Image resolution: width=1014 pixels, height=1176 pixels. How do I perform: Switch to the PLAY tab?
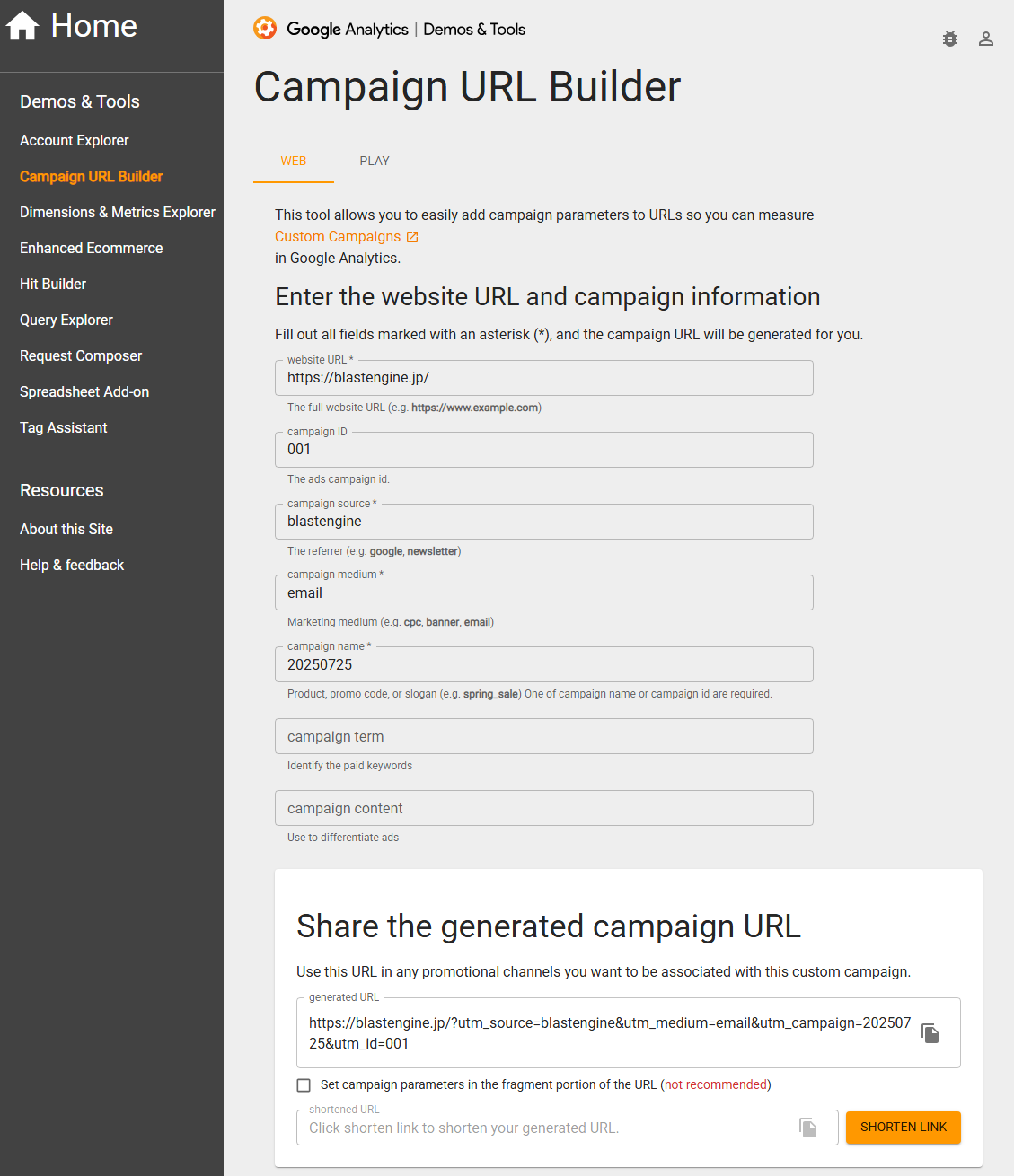pyautogui.click(x=375, y=162)
